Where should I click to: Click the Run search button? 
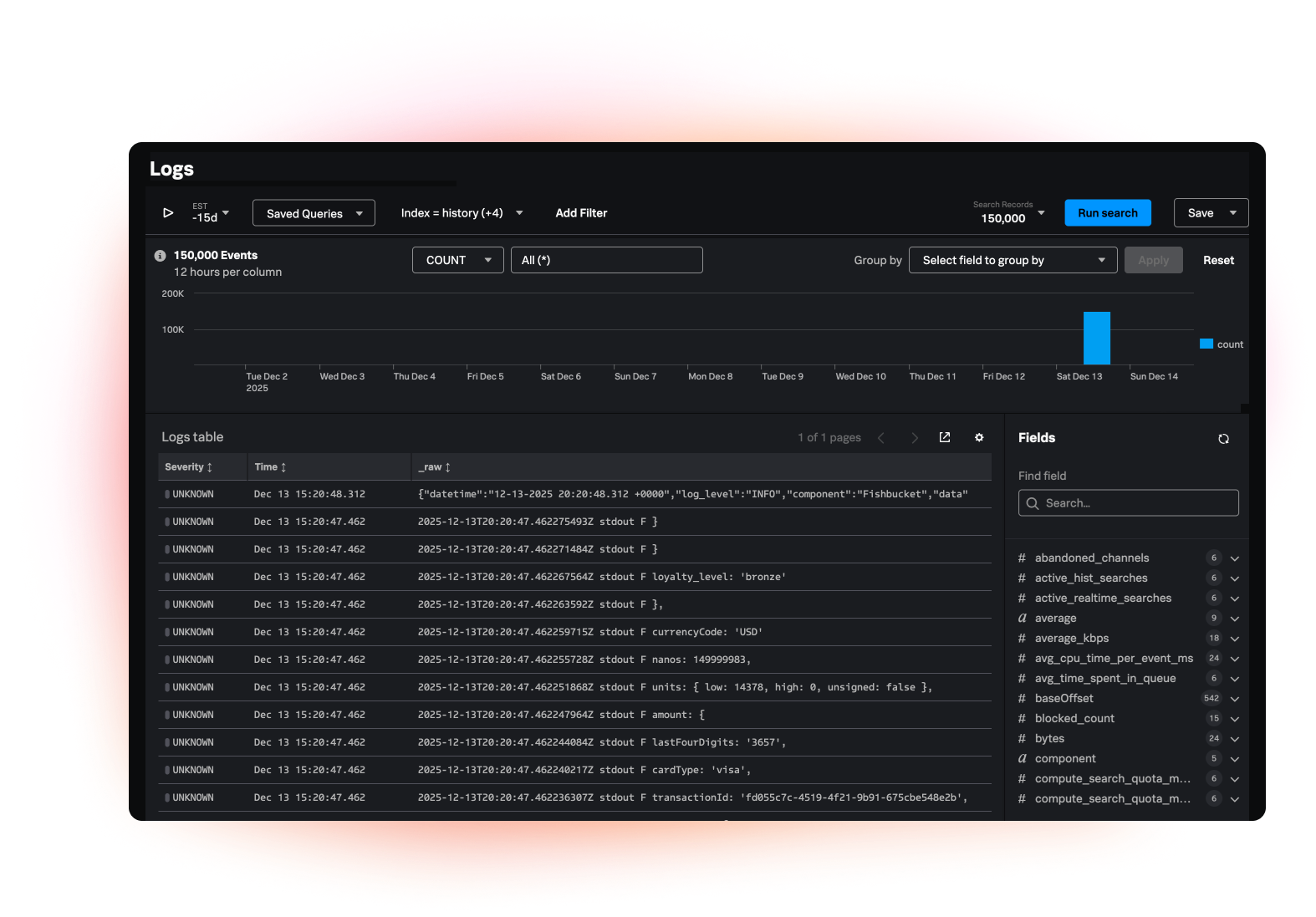coord(1108,213)
